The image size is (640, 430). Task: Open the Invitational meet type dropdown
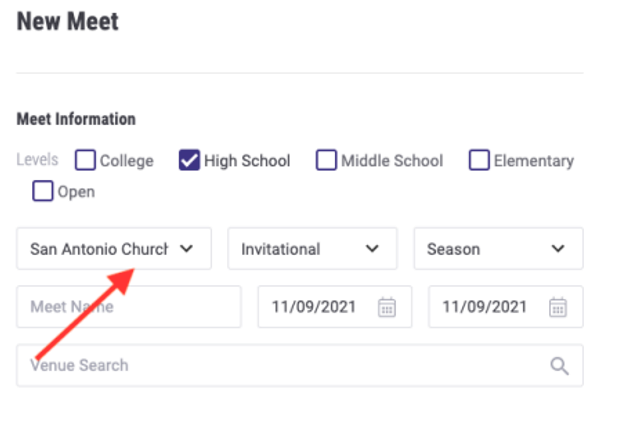(300, 249)
